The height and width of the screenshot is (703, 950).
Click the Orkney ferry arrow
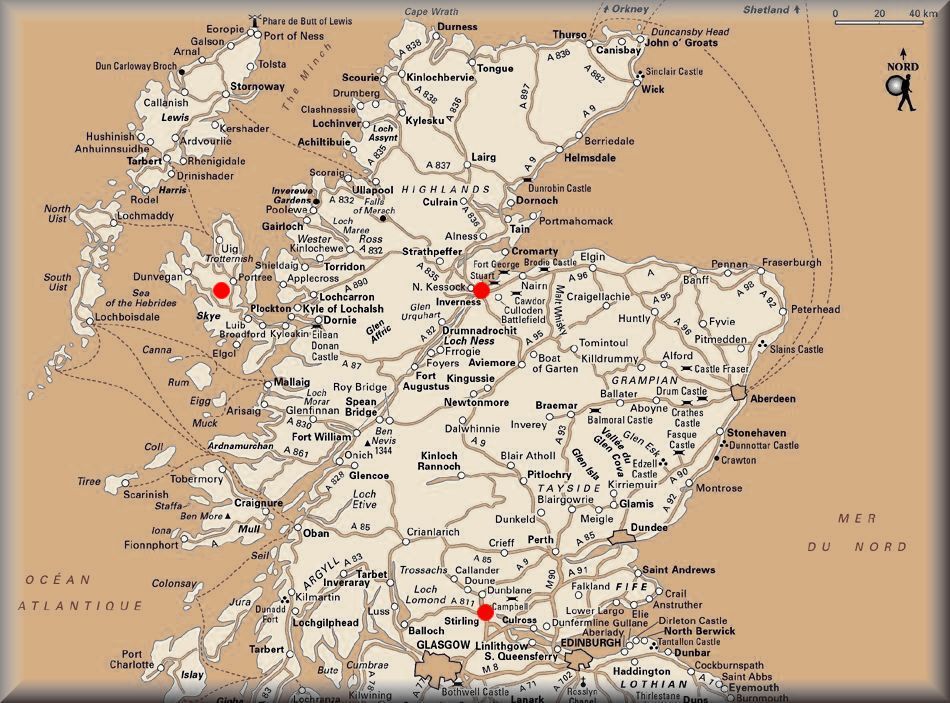605,9
